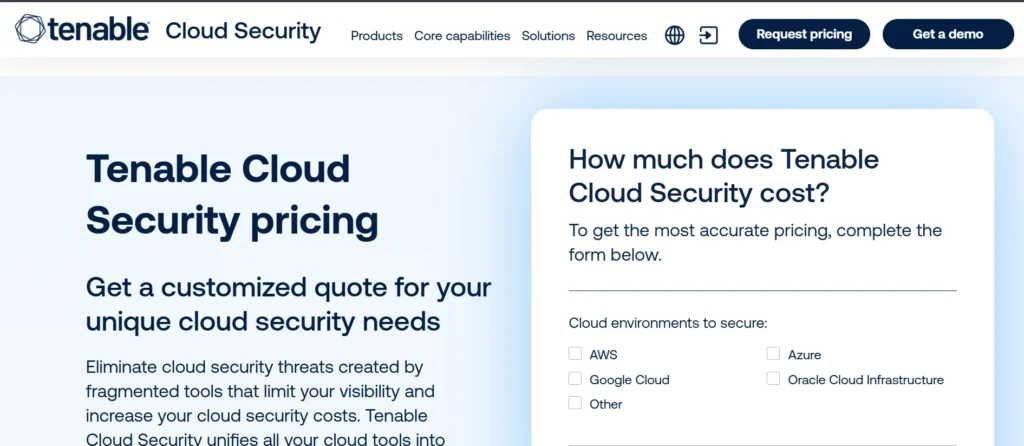Check the Google Cloud checkbox
Screen dimensions: 1024x446
pyautogui.click(x=575, y=378)
